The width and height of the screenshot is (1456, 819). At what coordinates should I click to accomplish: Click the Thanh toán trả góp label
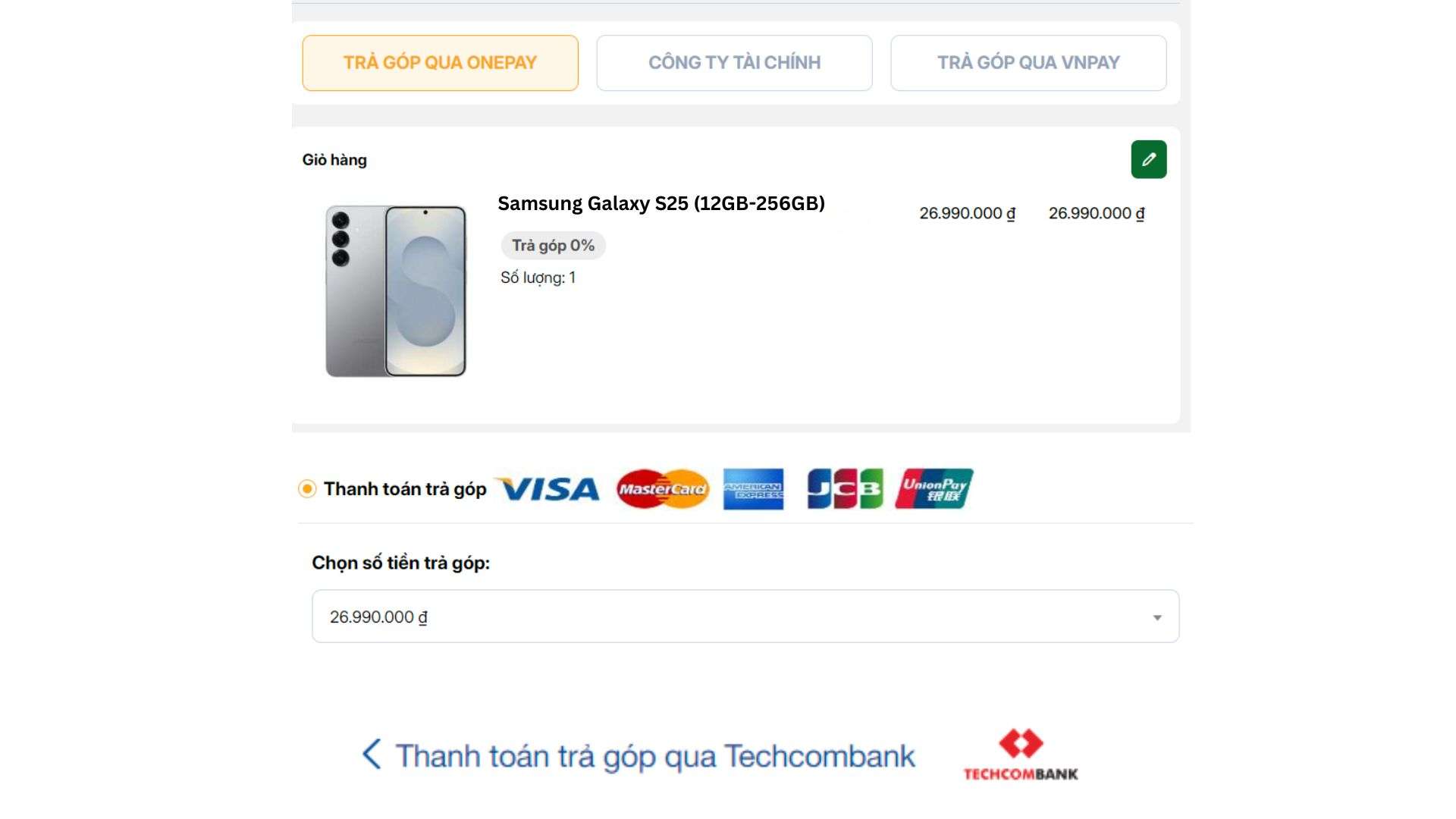405,489
